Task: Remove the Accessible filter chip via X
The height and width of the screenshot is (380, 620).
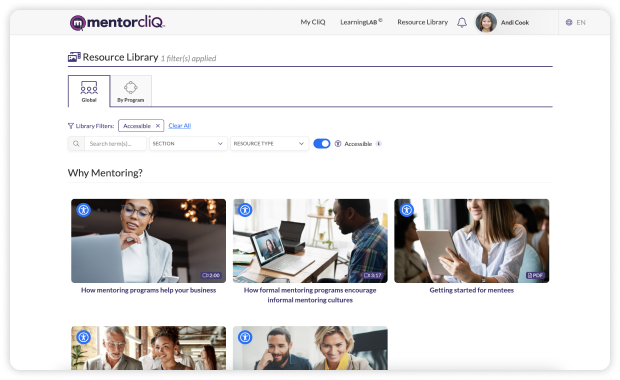Action: [157, 126]
